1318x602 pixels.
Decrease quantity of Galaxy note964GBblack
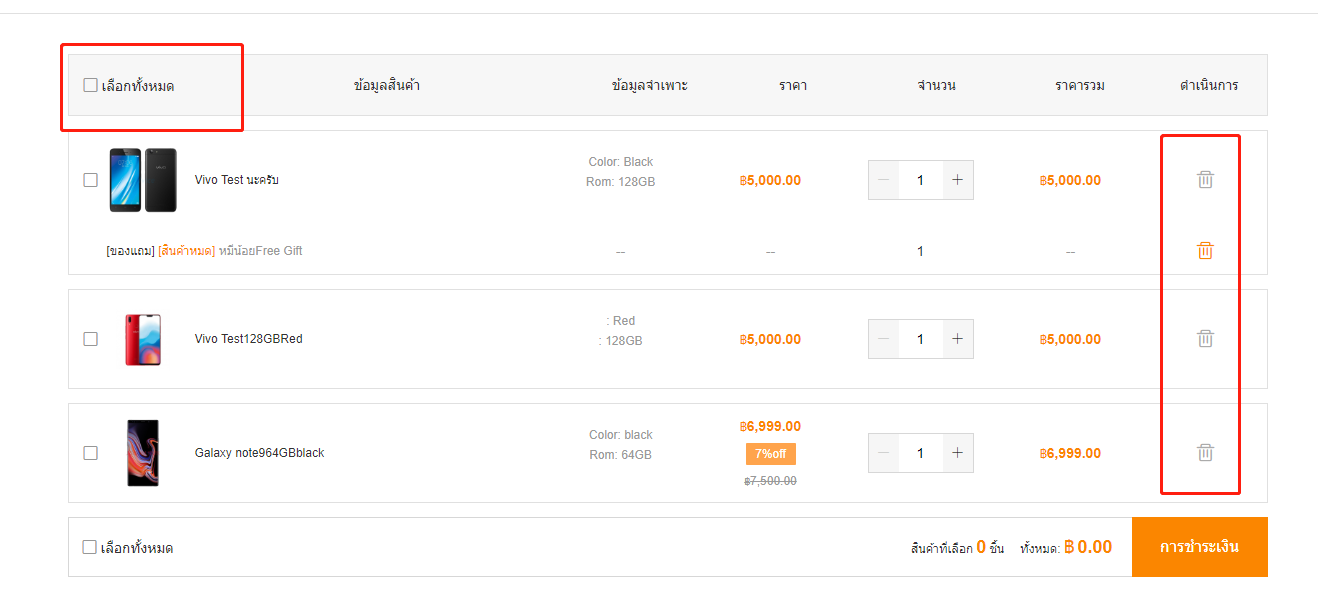click(x=884, y=453)
